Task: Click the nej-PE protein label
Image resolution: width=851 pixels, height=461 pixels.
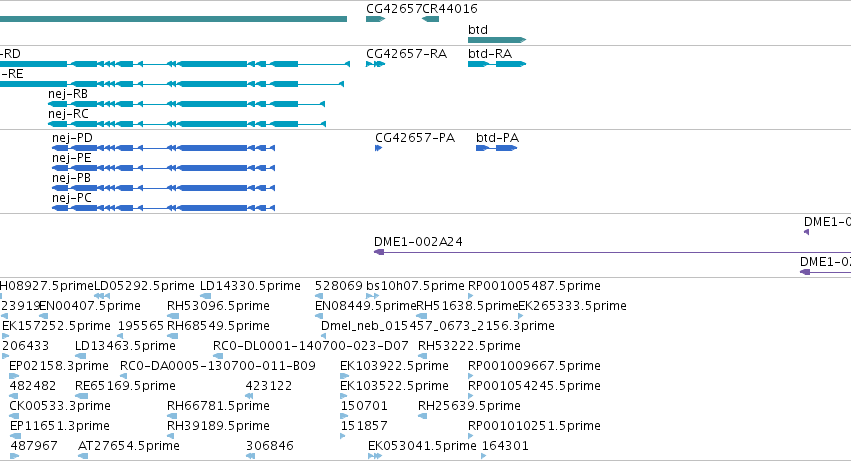Action: click(72, 158)
